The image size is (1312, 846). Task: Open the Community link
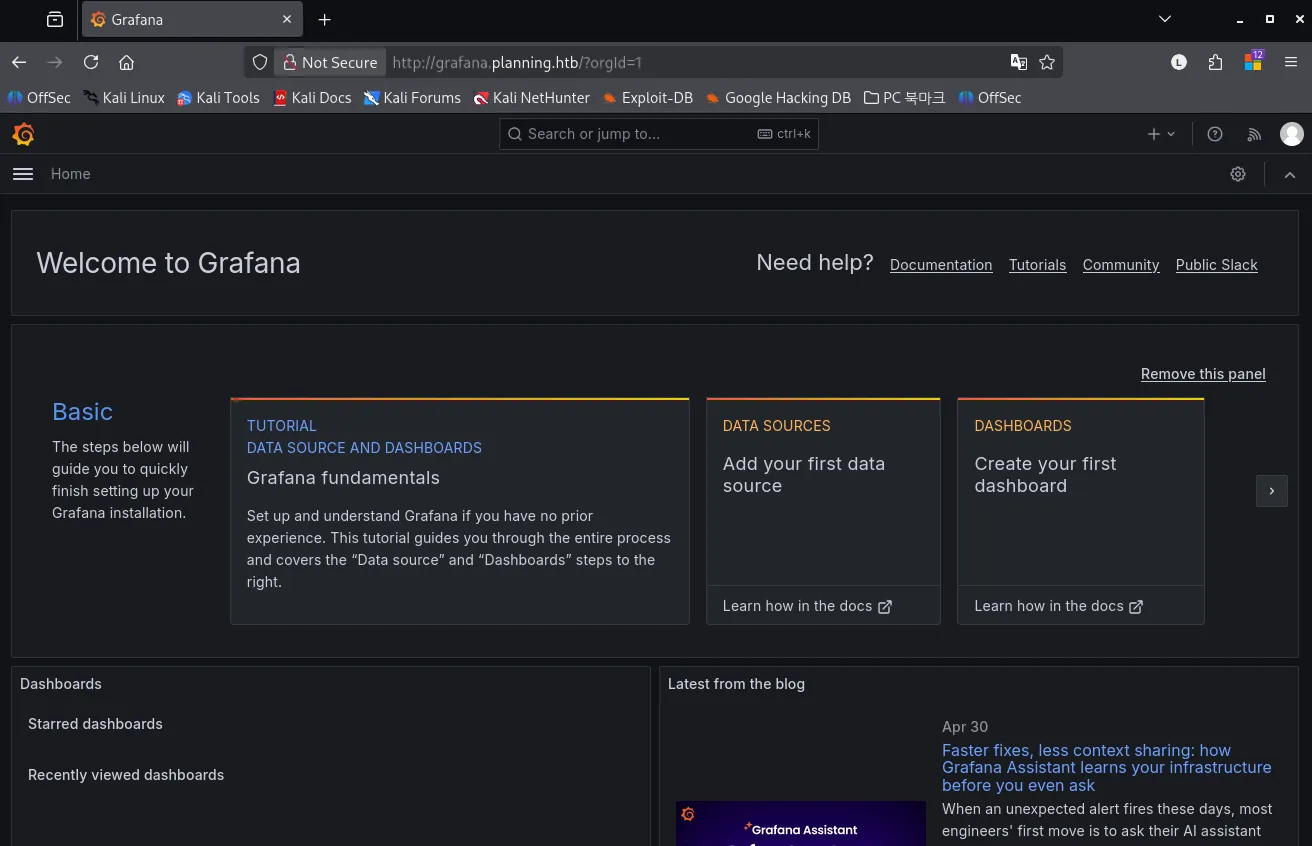click(1121, 265)
